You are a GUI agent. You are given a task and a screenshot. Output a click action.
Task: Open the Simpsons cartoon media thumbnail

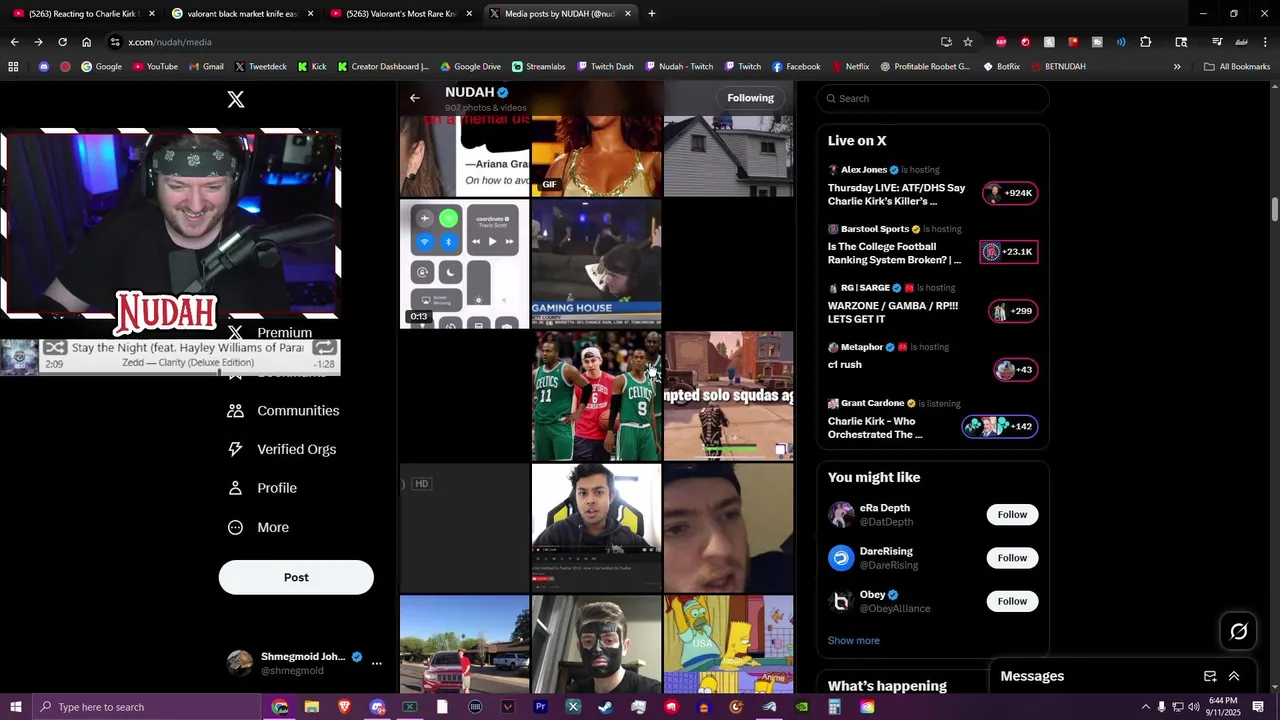coord(729,645)
